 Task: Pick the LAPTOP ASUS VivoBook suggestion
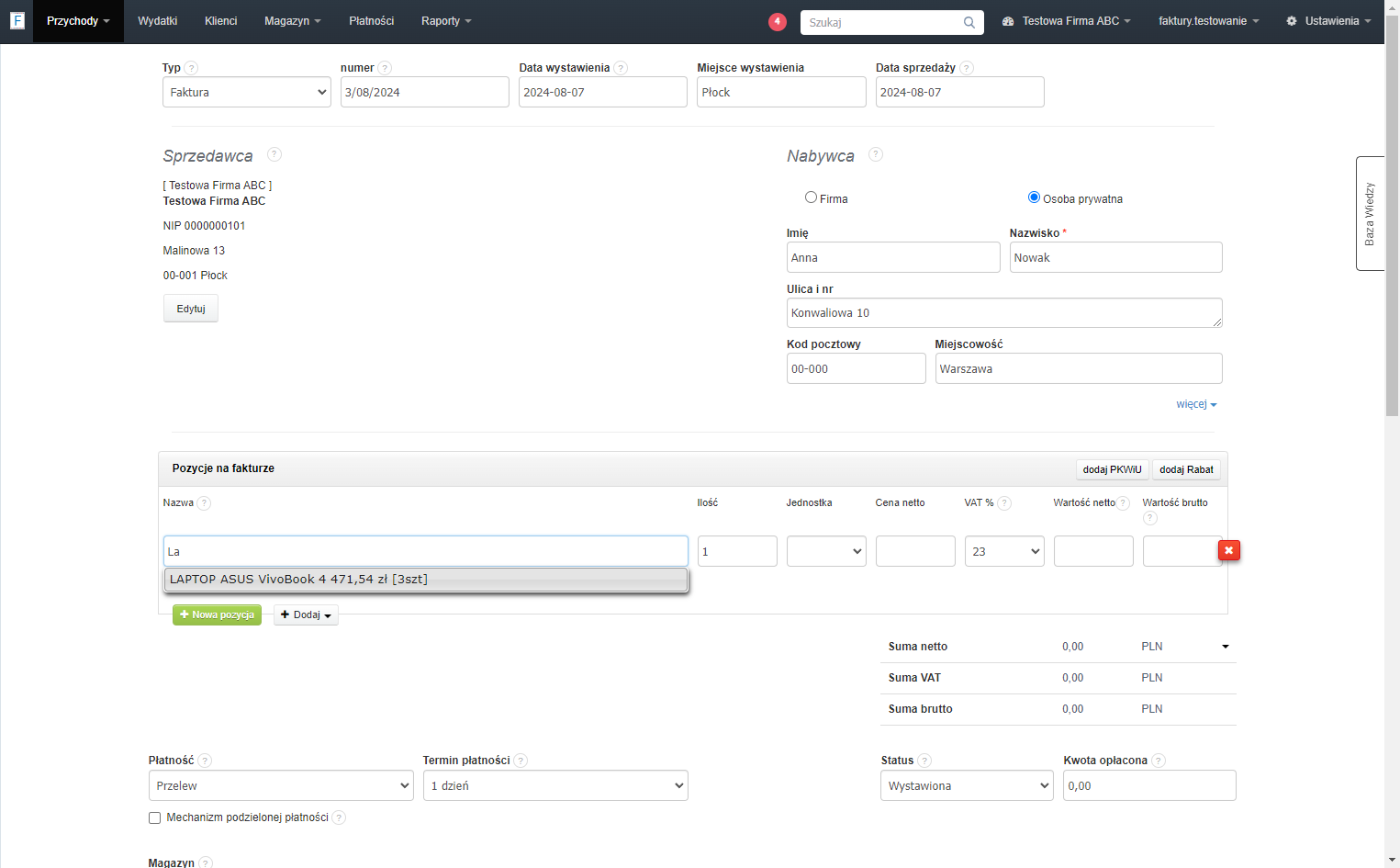point(426,580)
